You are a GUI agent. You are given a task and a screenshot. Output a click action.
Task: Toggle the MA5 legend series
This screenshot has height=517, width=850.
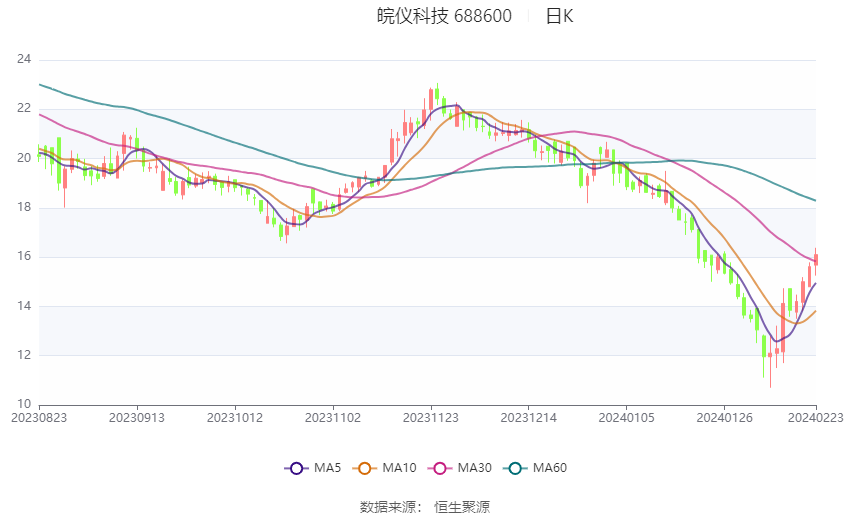point(313,468)
